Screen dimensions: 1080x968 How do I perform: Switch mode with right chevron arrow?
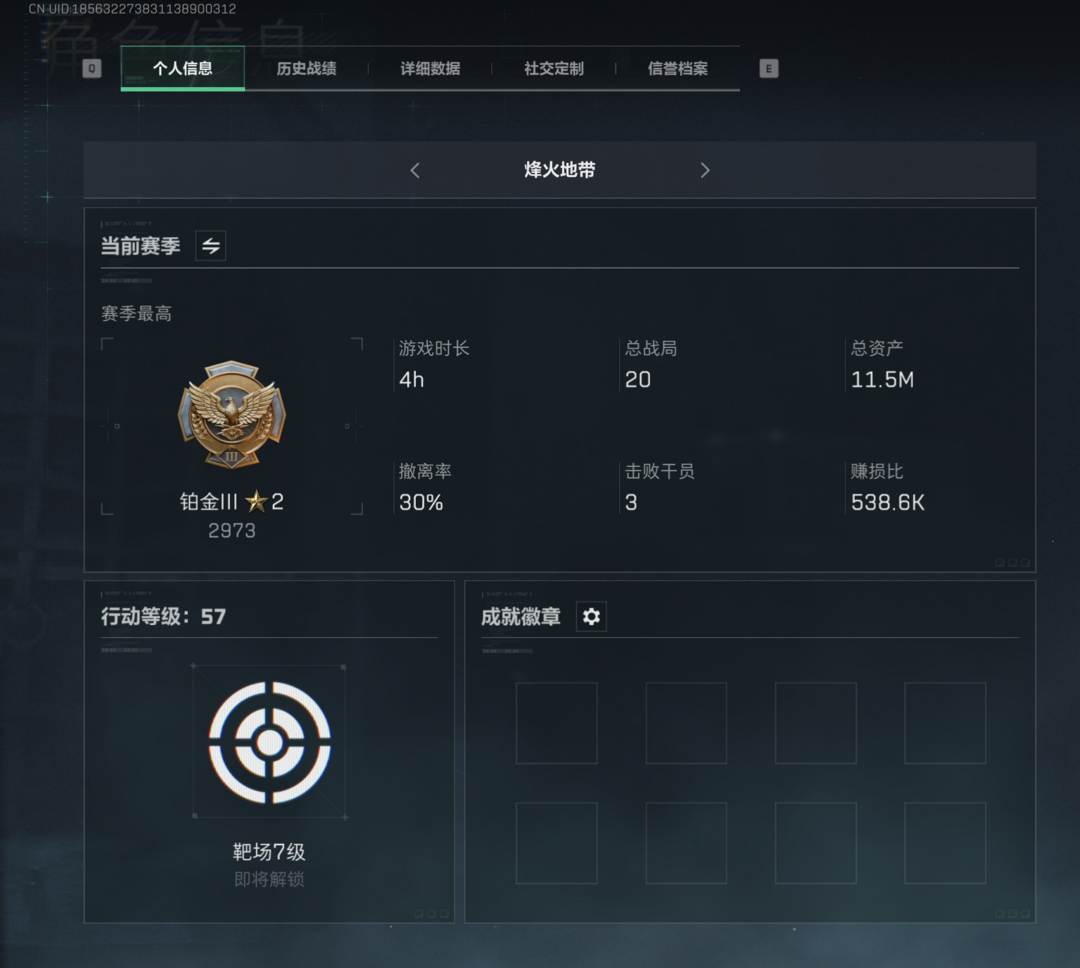click(705, 170)
